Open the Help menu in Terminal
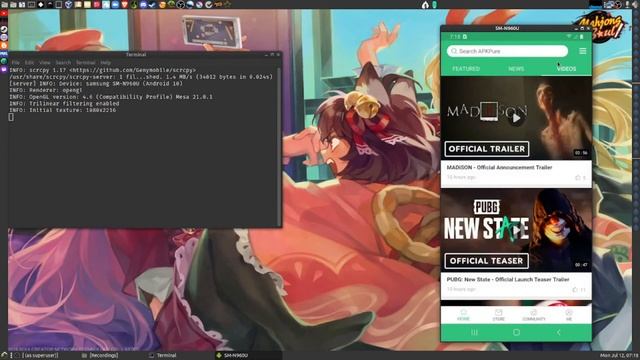640x360 pixels. (106, 62)
